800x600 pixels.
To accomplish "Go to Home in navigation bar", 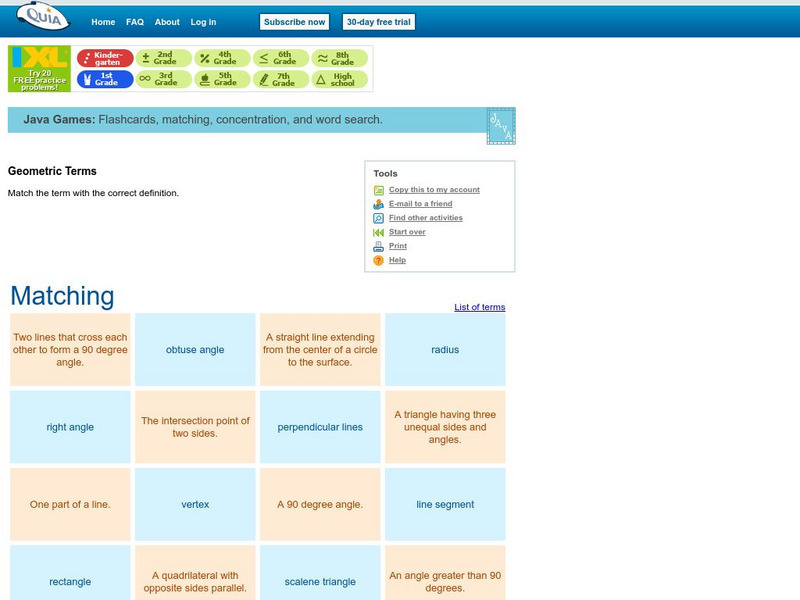I will (103, 22).
